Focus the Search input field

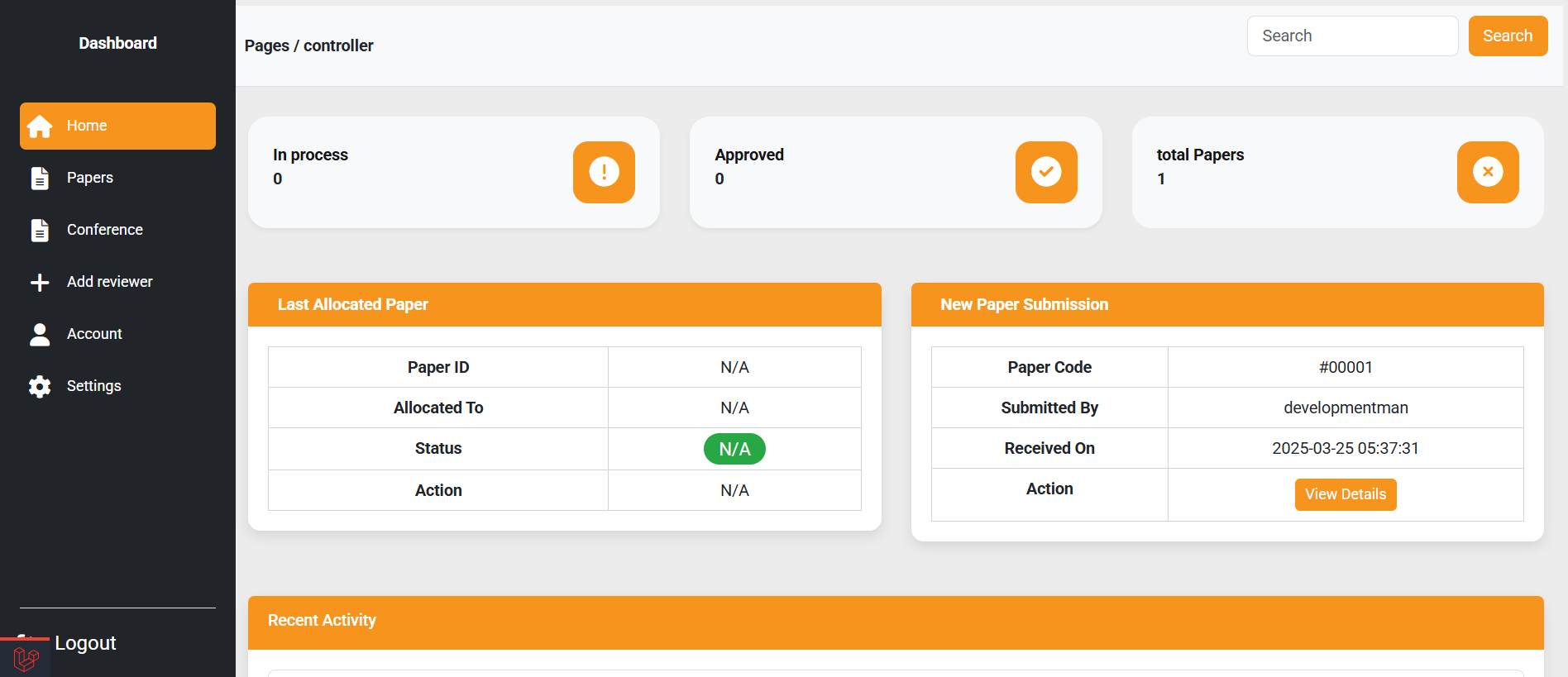(x=1351, y=36)
